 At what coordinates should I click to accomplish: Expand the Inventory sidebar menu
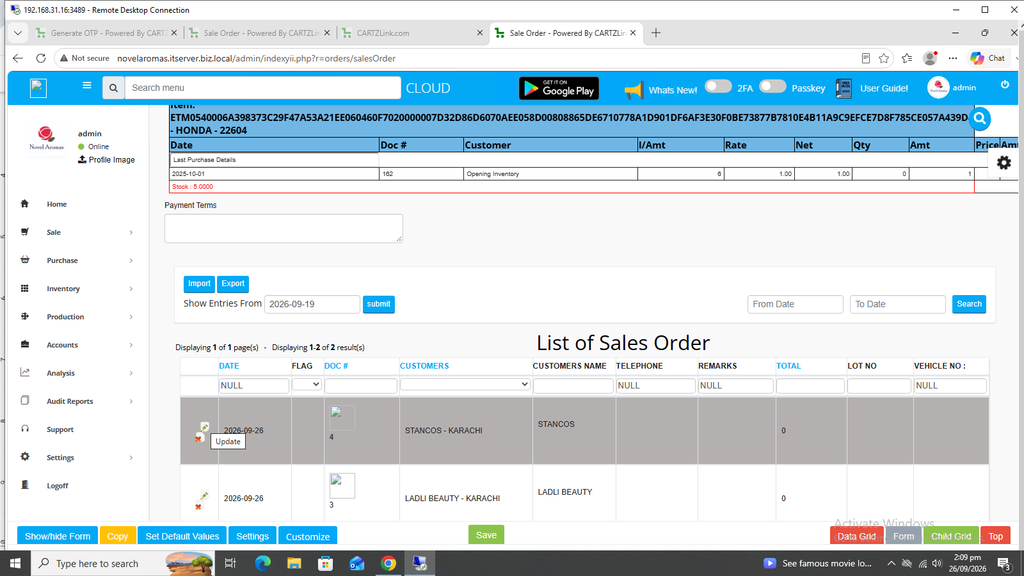pyautogui.click(x=77, y=289)
